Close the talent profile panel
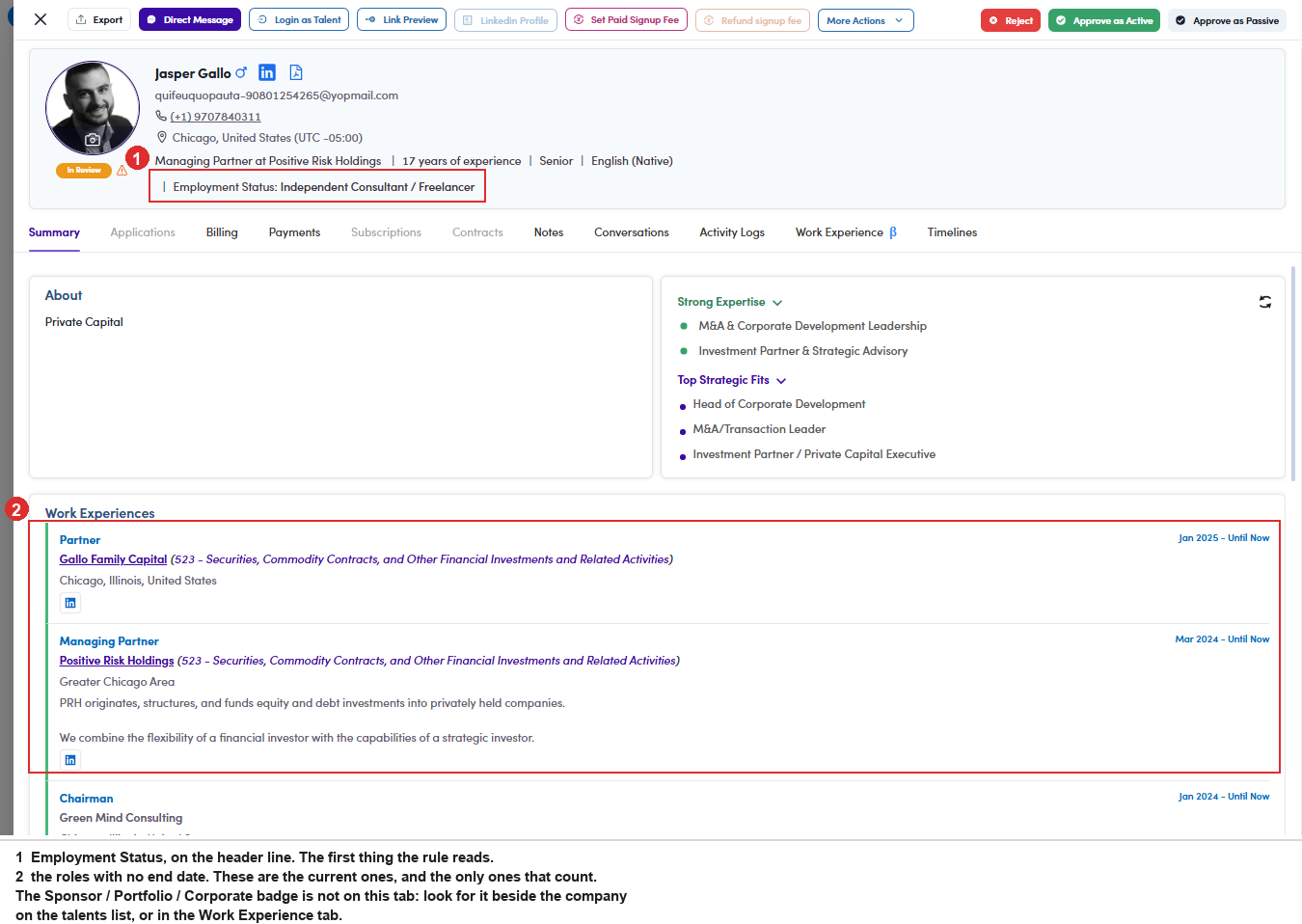The width and height of the screenshot is (1302, 924). tap(41, 19)
